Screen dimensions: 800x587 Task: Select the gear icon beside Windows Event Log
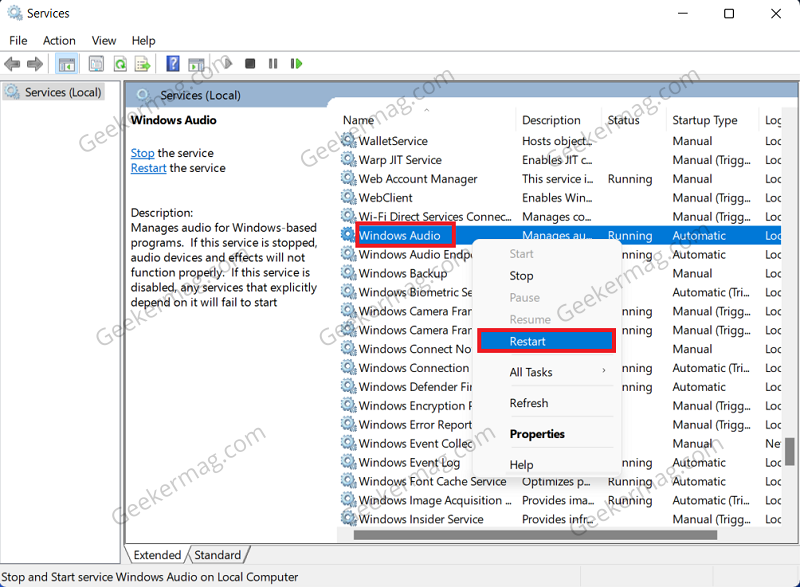pos(348,462)
